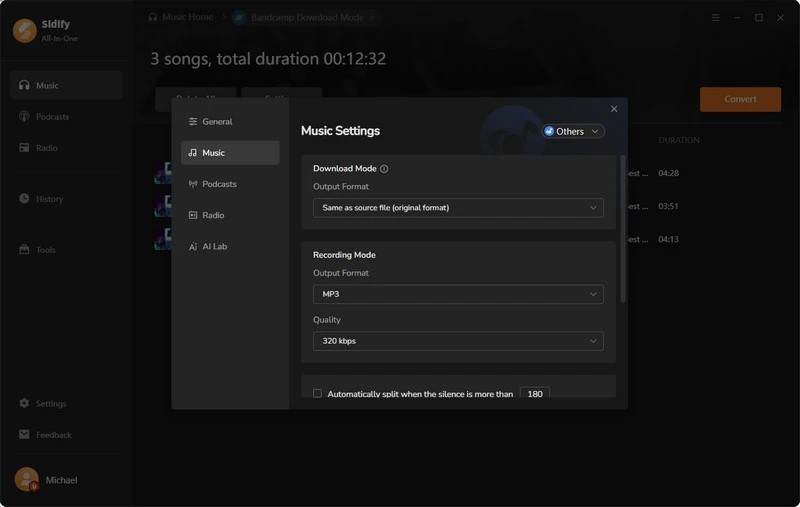
Task: Open Tools in the left sidebar
Action: 66,249
